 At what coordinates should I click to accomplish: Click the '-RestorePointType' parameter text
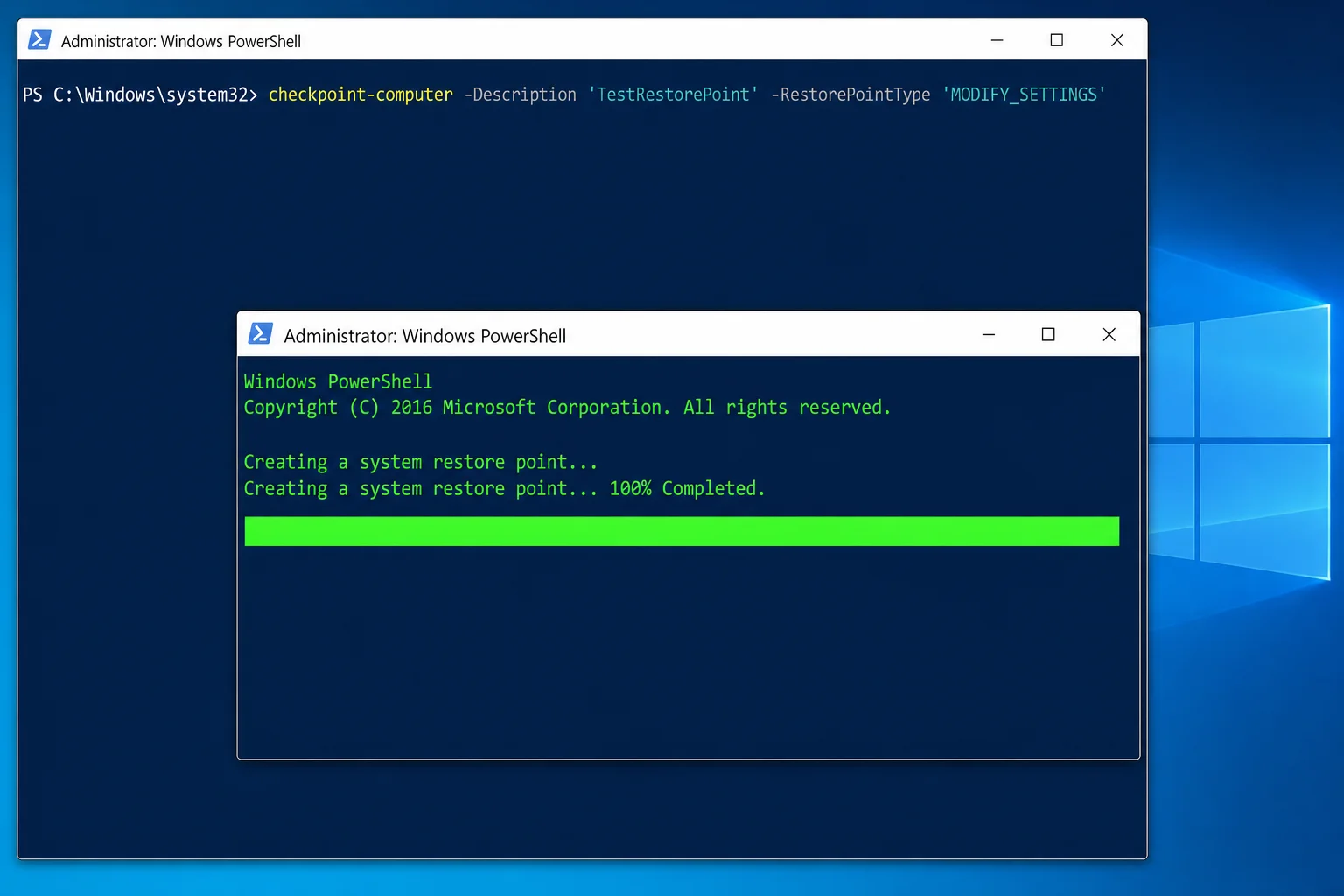click(850, 94)
